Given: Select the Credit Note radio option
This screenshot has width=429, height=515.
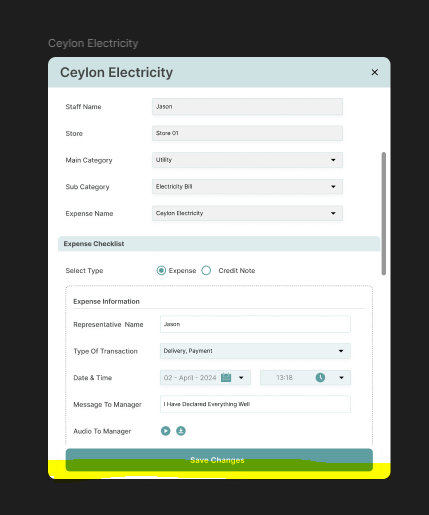Looking at the screenshot, I should 206,270.
